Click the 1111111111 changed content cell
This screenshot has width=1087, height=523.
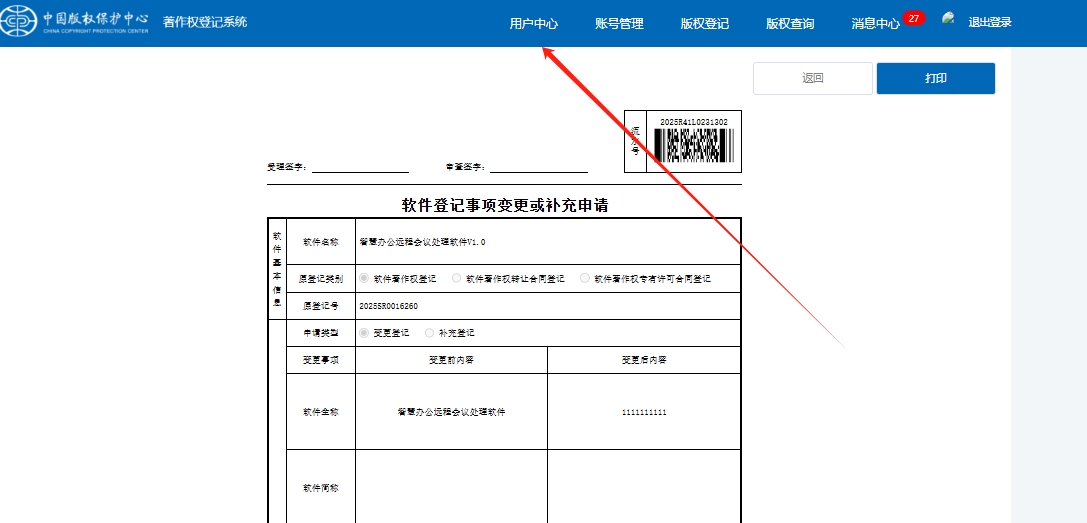(643, 412)
